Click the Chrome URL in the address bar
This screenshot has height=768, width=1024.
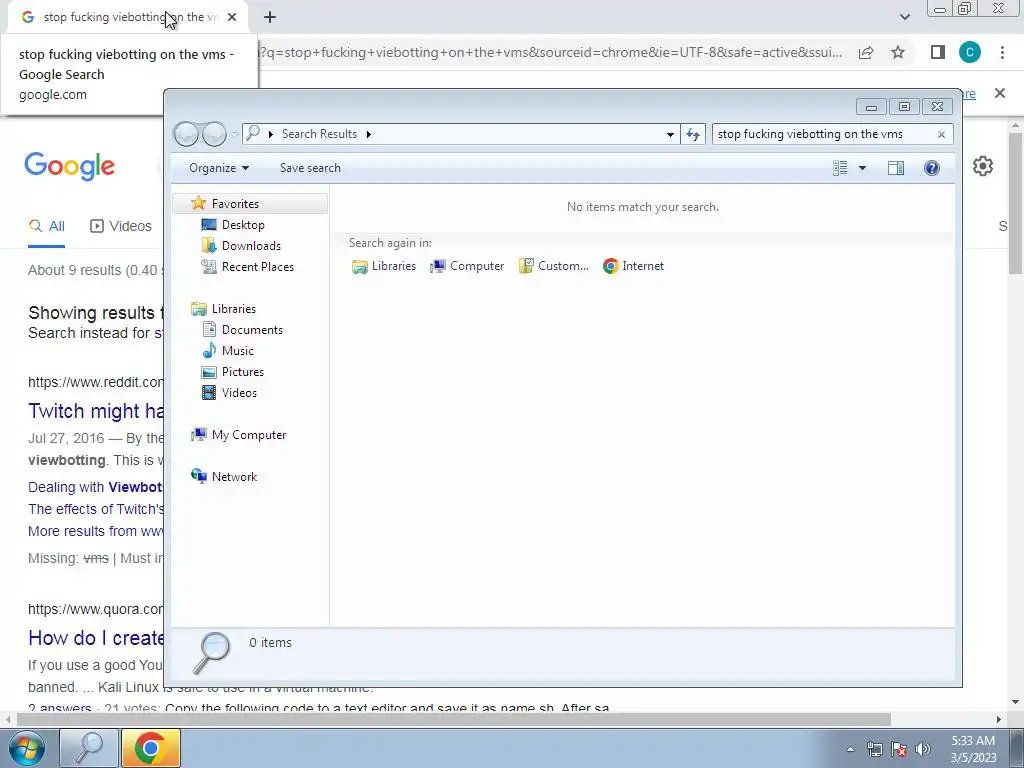(x=550, y=52)
